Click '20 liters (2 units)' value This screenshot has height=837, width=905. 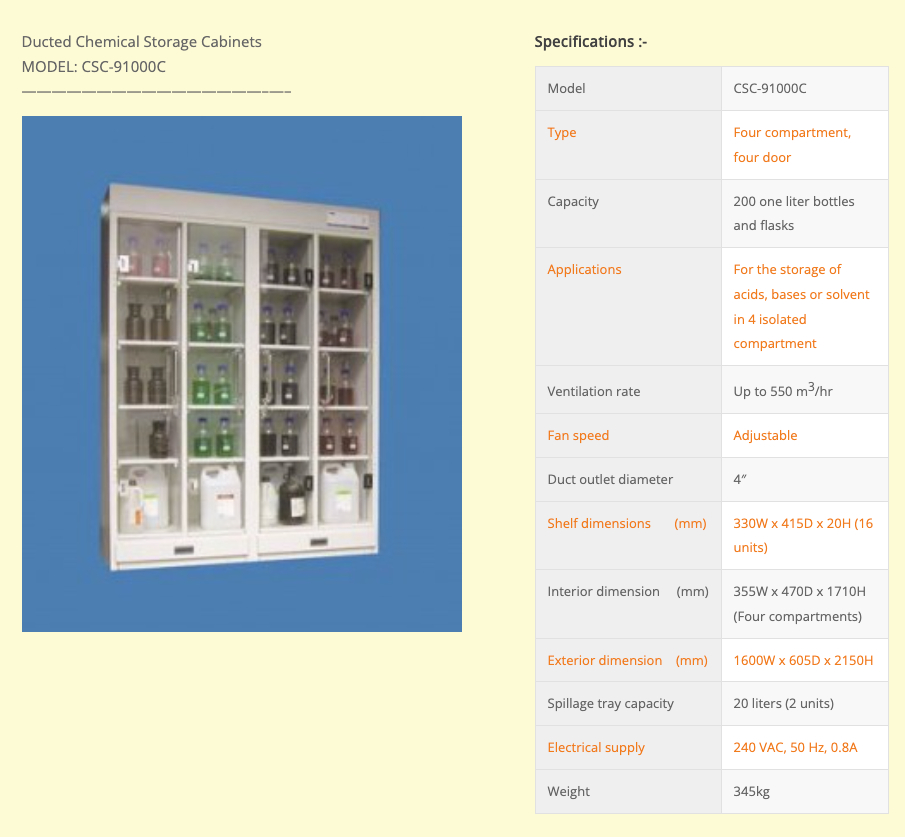coord(783,704)
